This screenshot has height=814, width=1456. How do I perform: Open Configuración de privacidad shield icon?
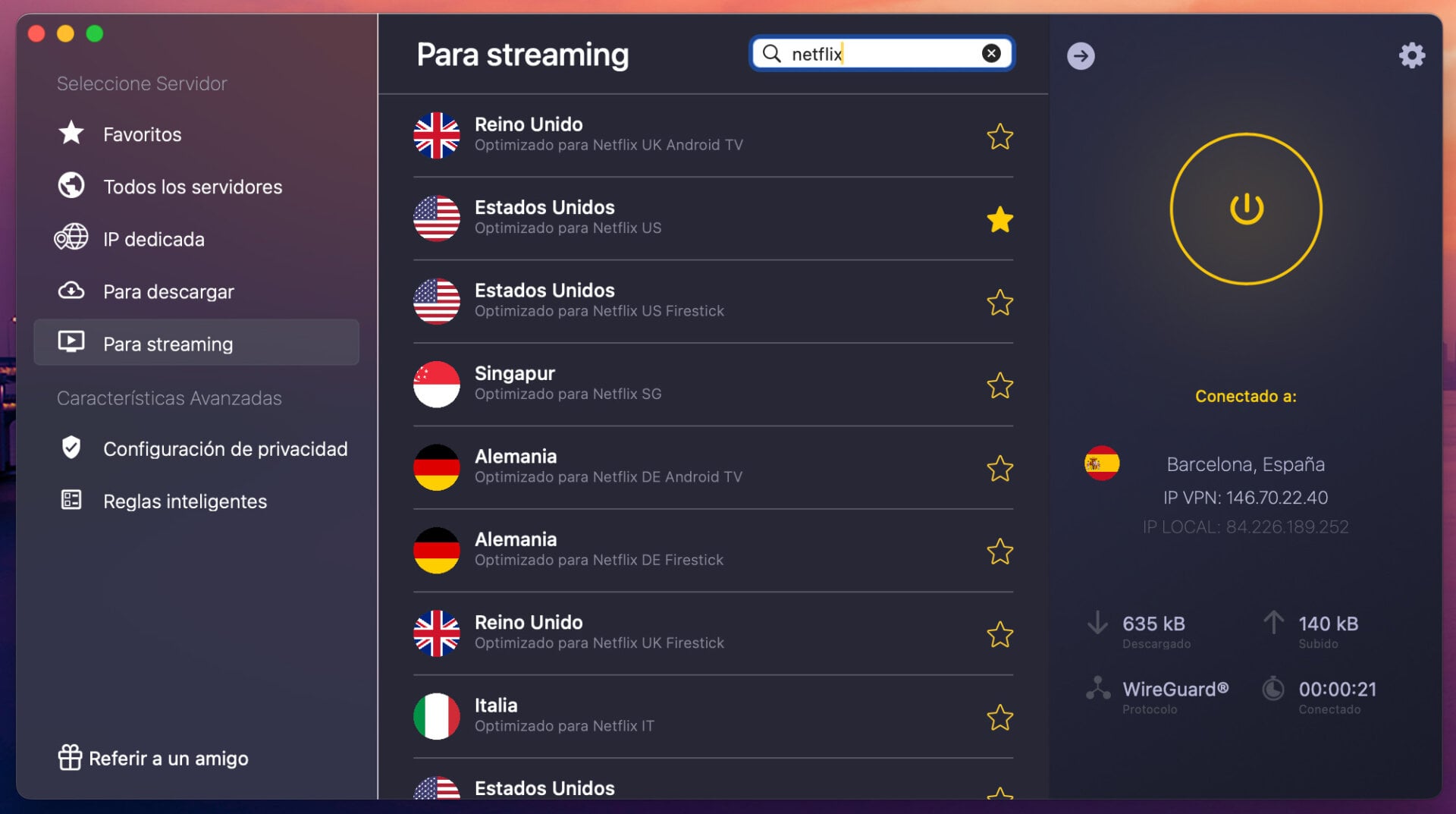[71, 448]
